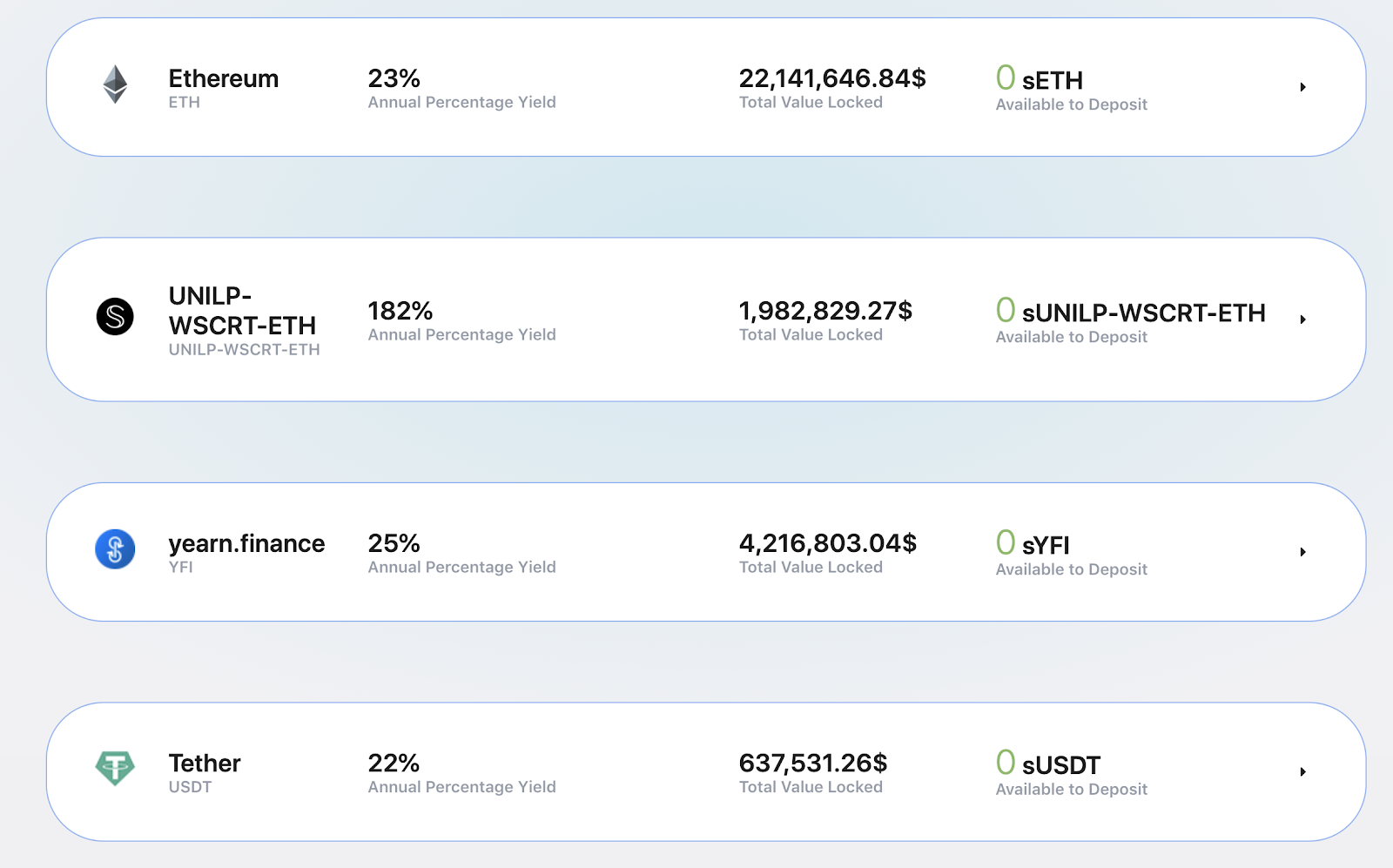Click the 22% yield value
Viewport: 1393px width, 868px height.
tap(394, 764)
